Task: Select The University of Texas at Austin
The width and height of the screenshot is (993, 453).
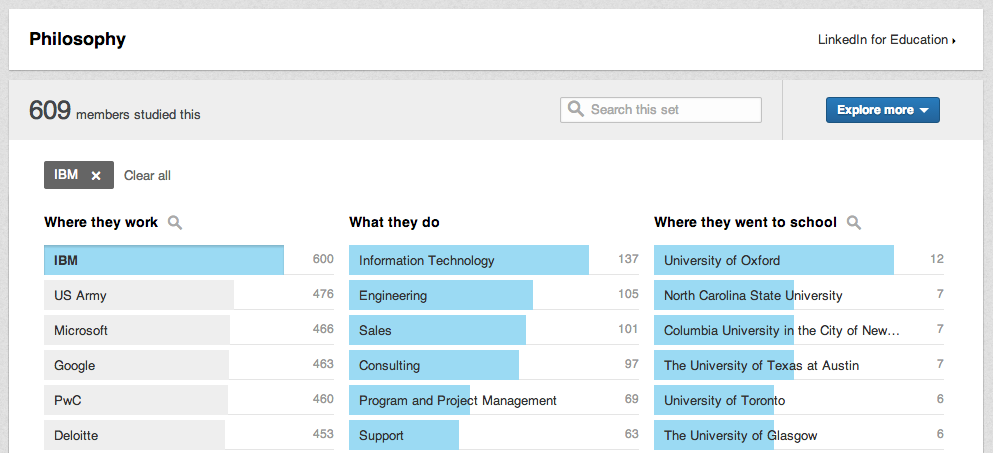Action: pyautogui.click(x=762, y=365)
